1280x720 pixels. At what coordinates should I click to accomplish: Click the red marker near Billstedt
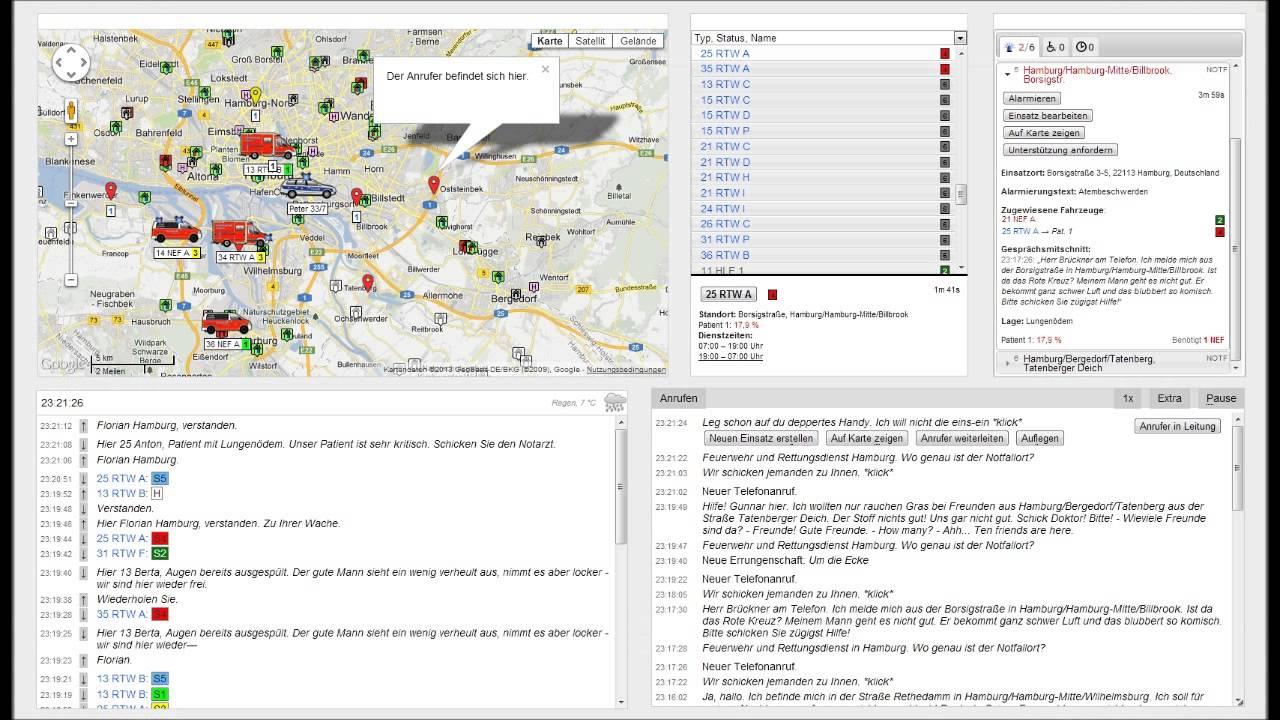357,196
